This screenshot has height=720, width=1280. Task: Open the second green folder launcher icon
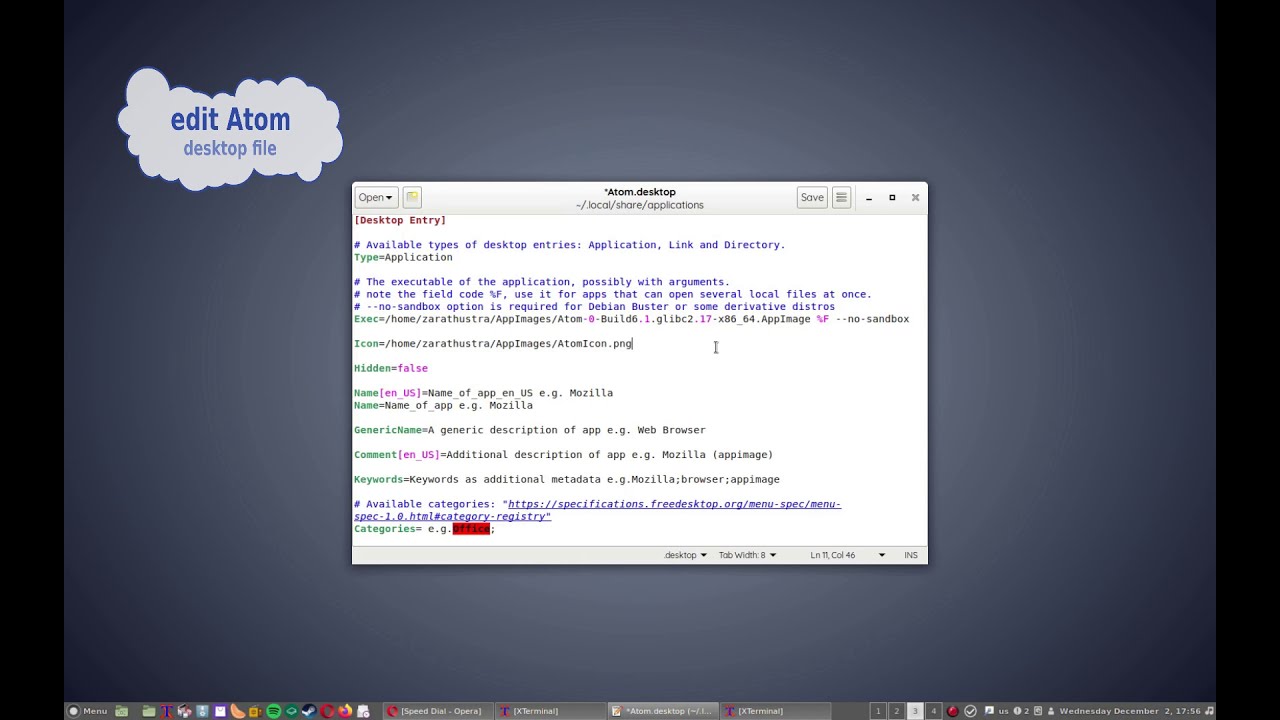(149, 711)
